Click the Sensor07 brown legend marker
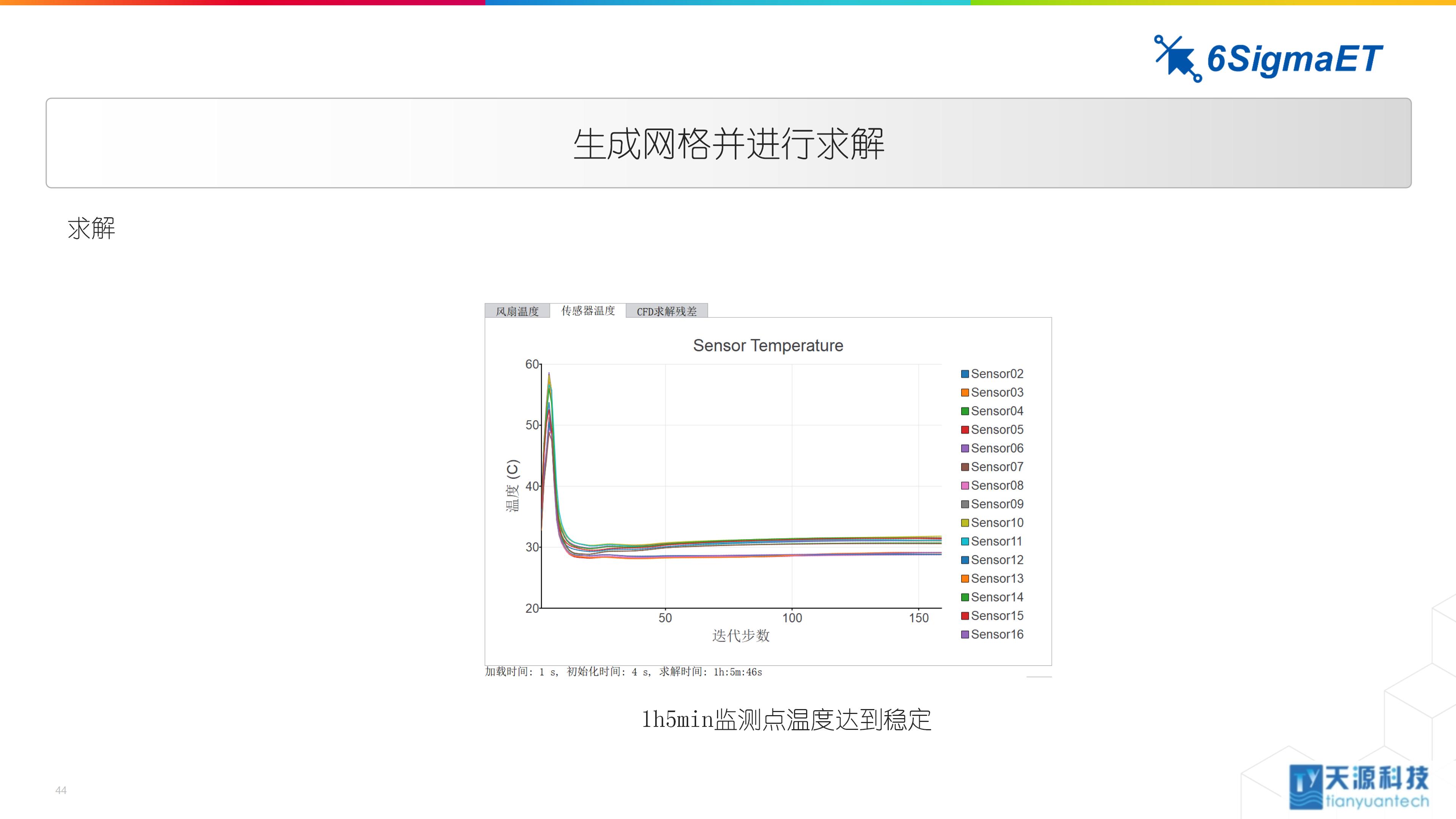This screenshot has height=819, width=1456. pos(965,467)
